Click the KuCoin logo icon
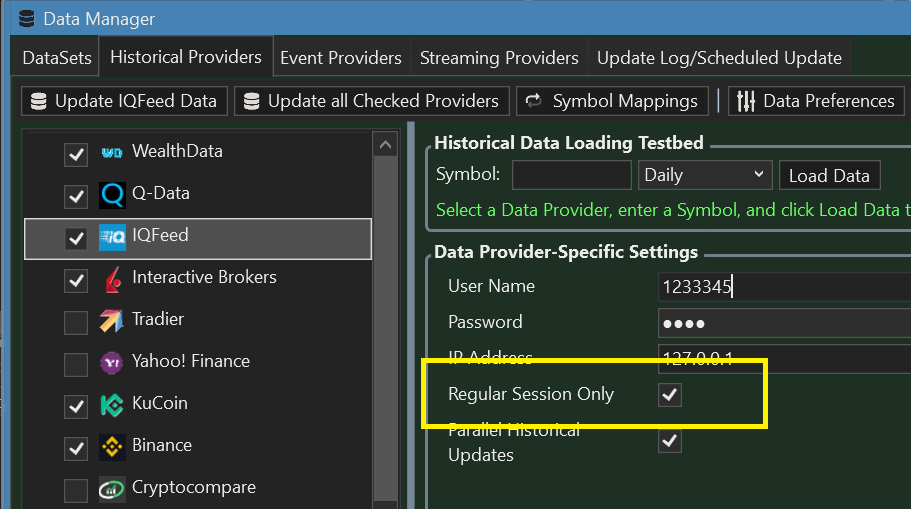 click(112, 406)
